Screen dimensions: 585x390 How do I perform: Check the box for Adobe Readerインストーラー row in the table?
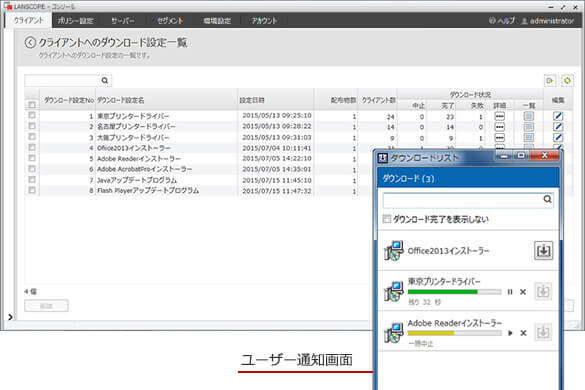(32, 158)
